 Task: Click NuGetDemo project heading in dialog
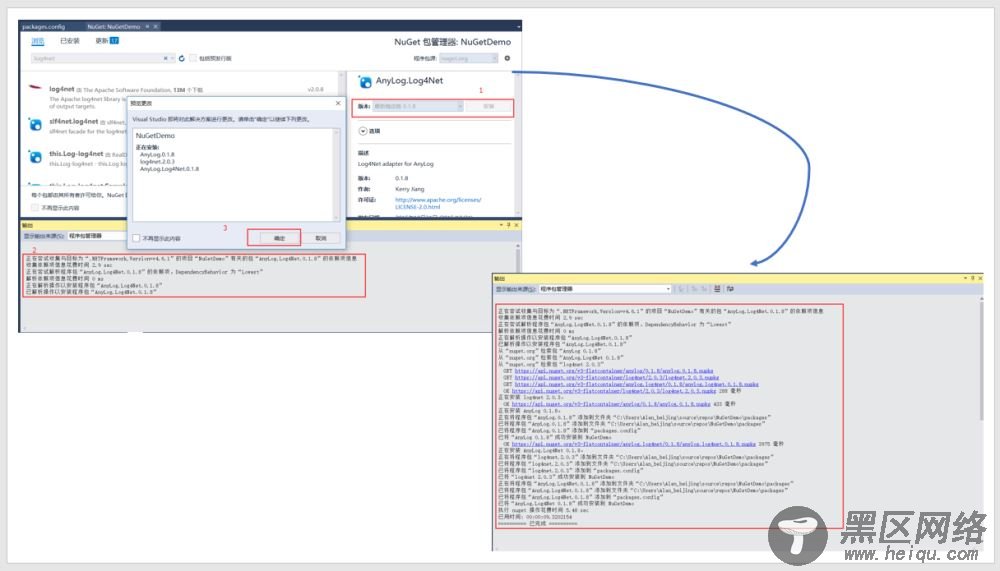click(x=155, y=136)
